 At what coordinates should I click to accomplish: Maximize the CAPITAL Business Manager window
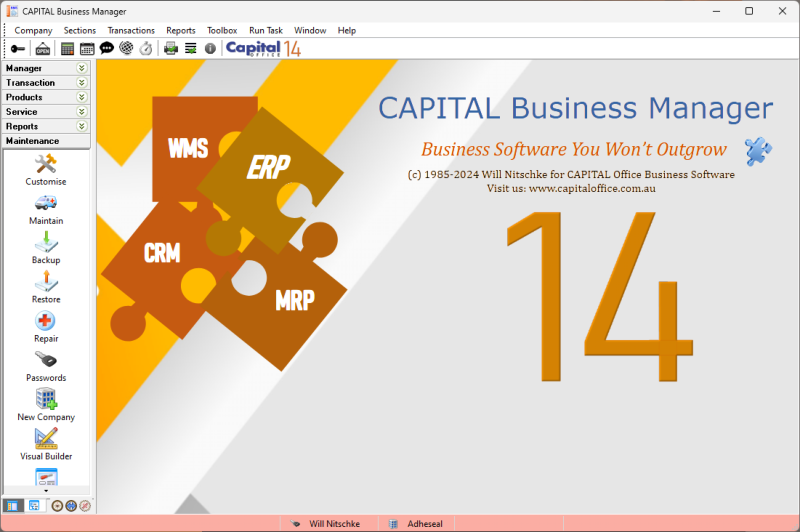tap(749, 11)
